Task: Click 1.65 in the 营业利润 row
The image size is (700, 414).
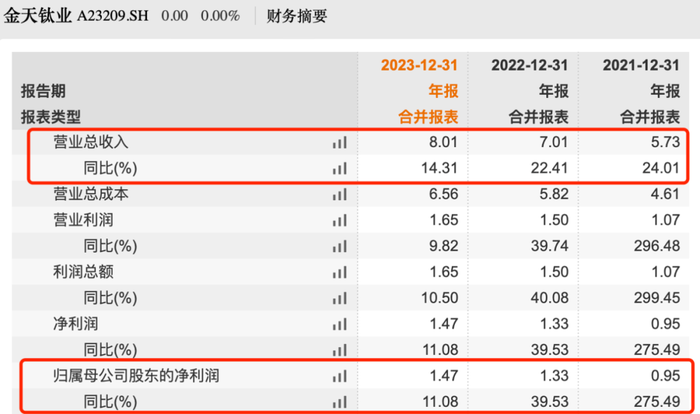Action: (x=444, y=220)
